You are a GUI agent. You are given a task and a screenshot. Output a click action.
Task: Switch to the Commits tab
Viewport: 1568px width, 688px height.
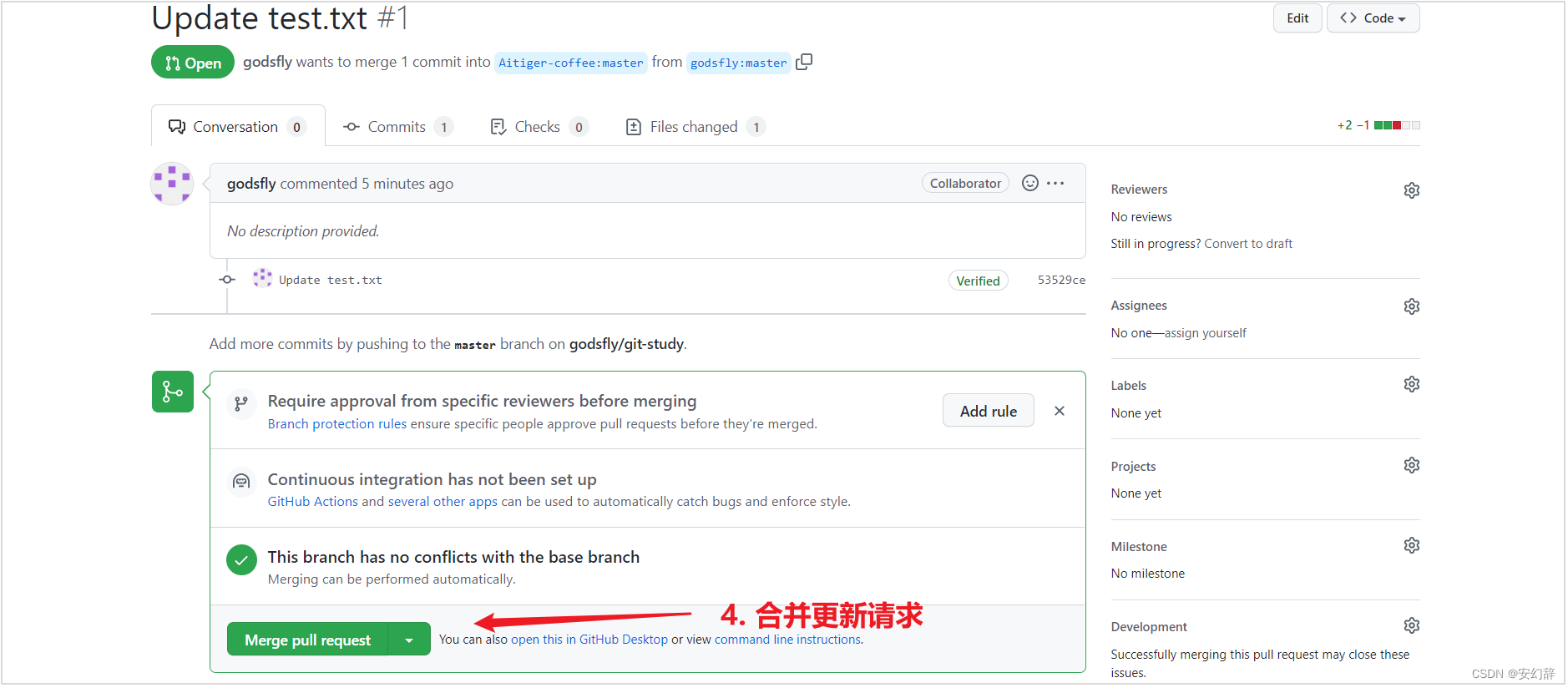coord(397,127)
